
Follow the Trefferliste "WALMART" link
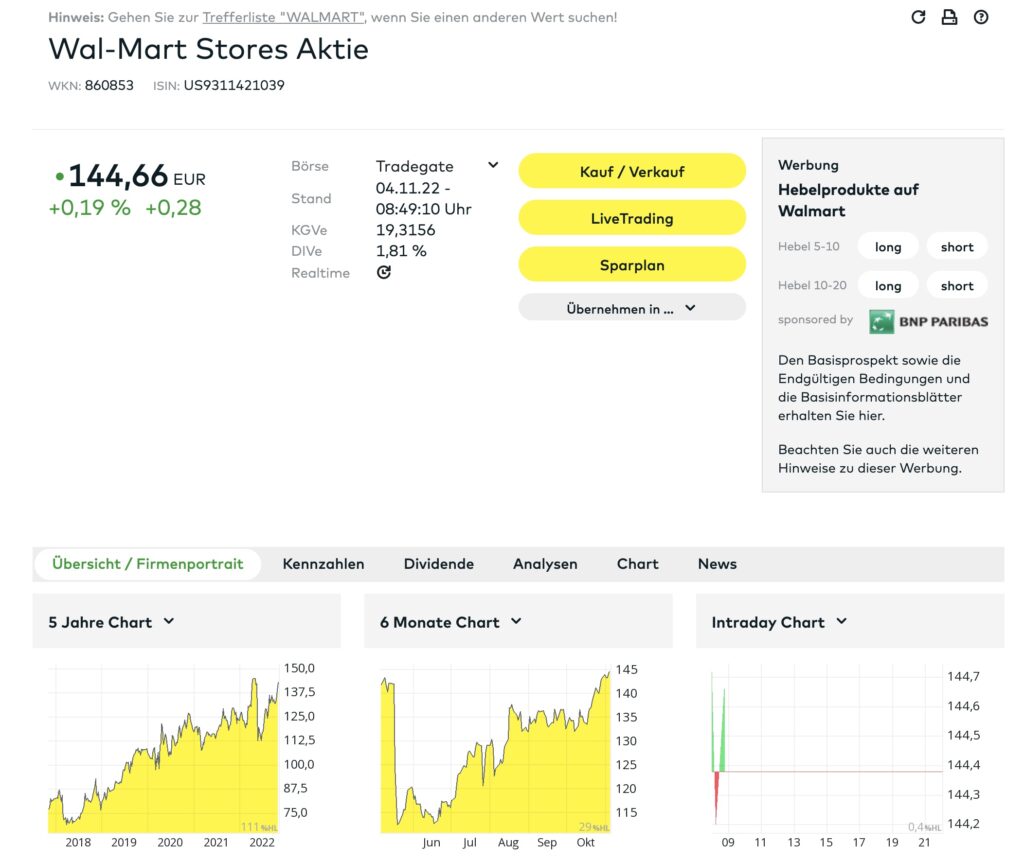coord(283,17)
